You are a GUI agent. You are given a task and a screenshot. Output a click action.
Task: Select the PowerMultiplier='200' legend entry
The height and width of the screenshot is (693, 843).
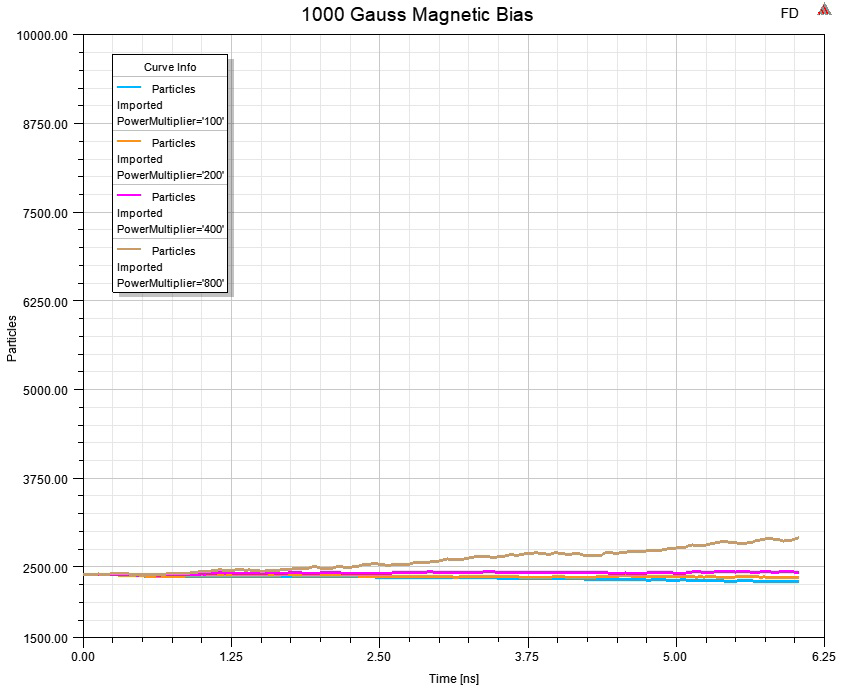coord(172,175)
